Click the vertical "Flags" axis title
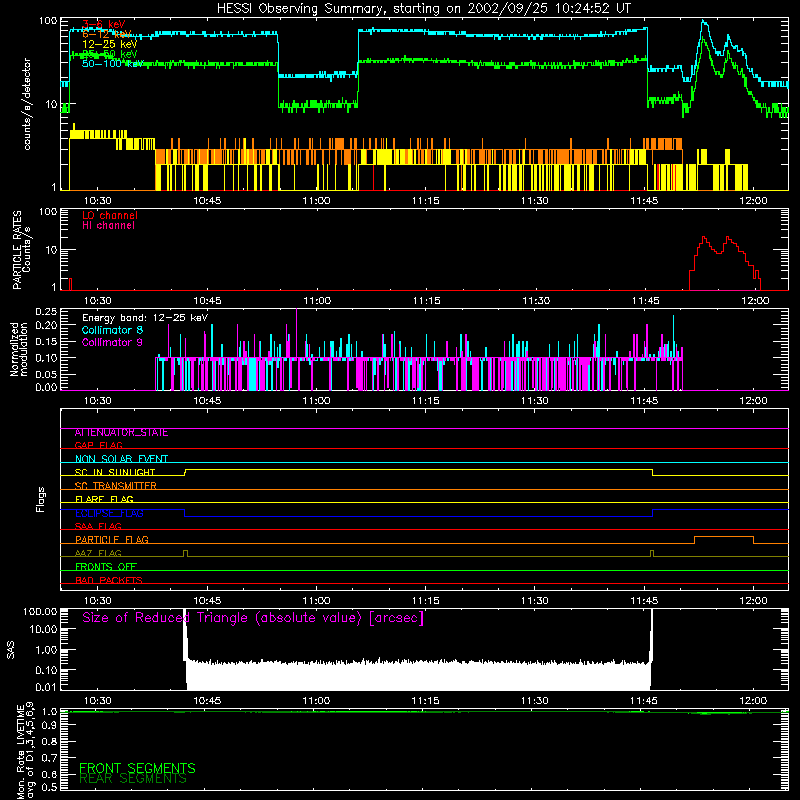Image resolution: width=800 pixels, height=800 pixels. 40,499
